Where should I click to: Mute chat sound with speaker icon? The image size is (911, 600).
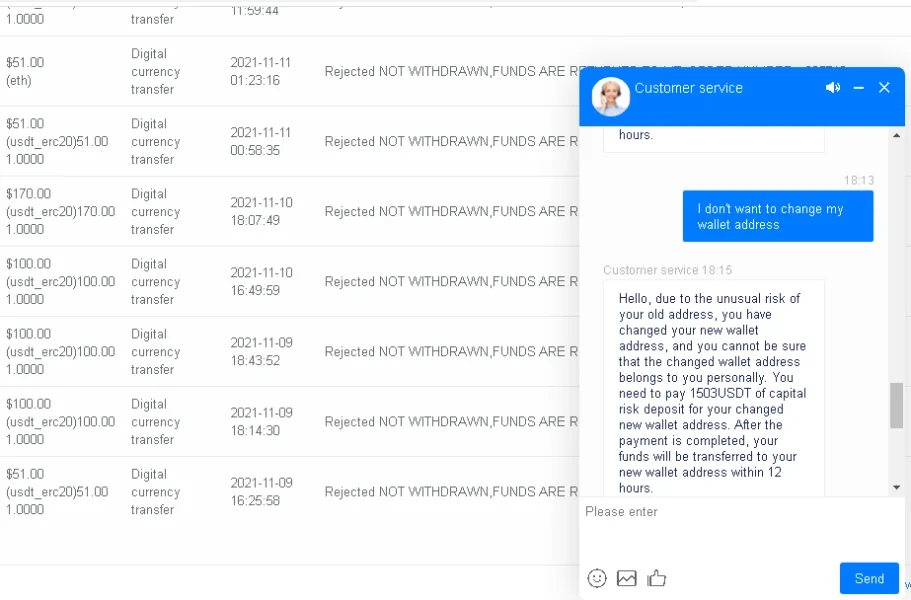point(833,88)
